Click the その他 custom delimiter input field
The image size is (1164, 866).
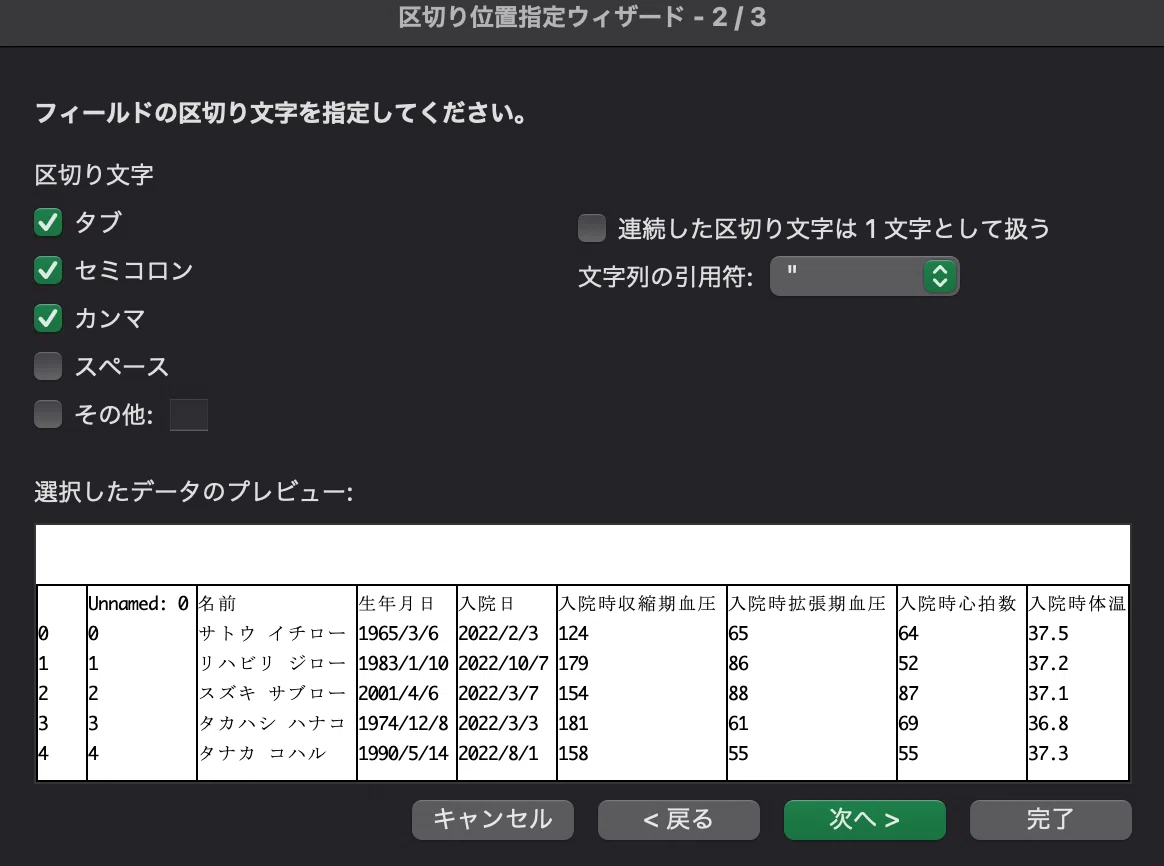click(189, 415)
